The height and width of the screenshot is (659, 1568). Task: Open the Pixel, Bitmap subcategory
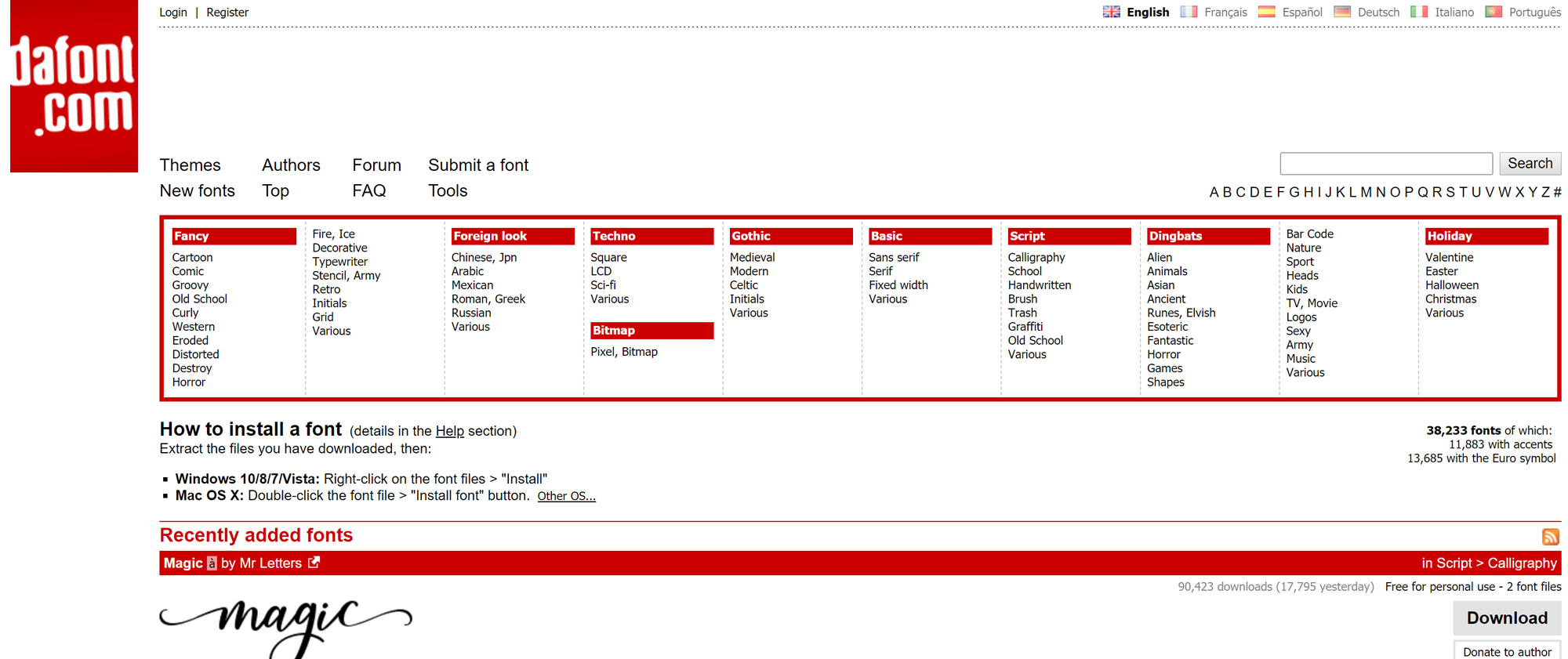(x=624, y=352)
